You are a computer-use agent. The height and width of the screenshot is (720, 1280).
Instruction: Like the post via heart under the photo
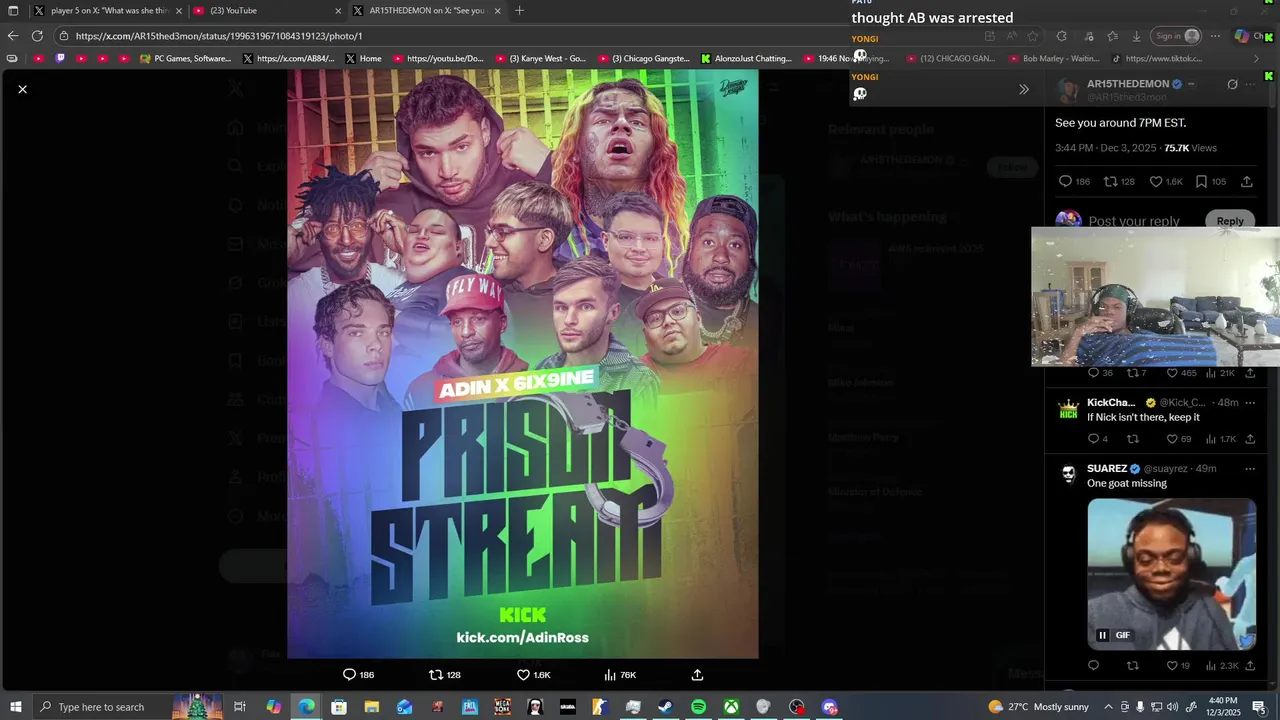[533, 675]
